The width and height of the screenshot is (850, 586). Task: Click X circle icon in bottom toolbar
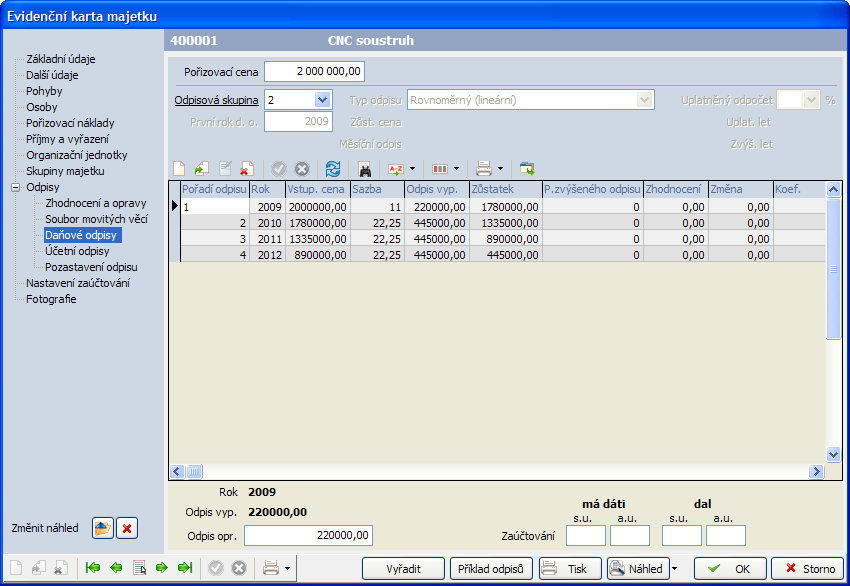click(x=239, y=568)
